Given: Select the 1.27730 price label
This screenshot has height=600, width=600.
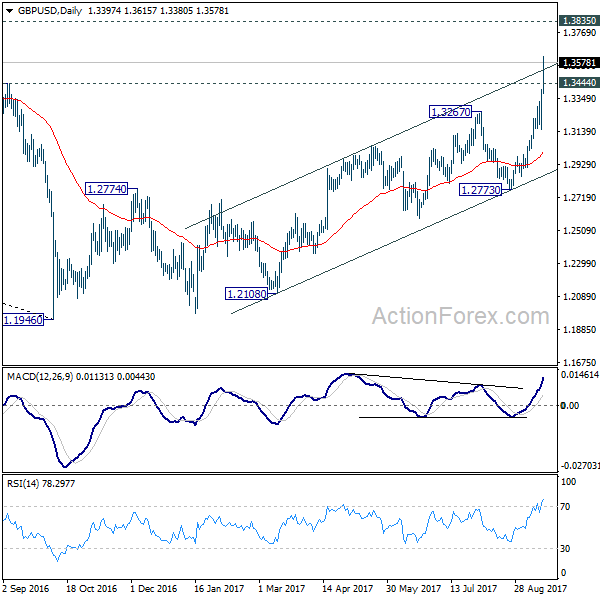Looking at the screenshot, I should point(481,189).
